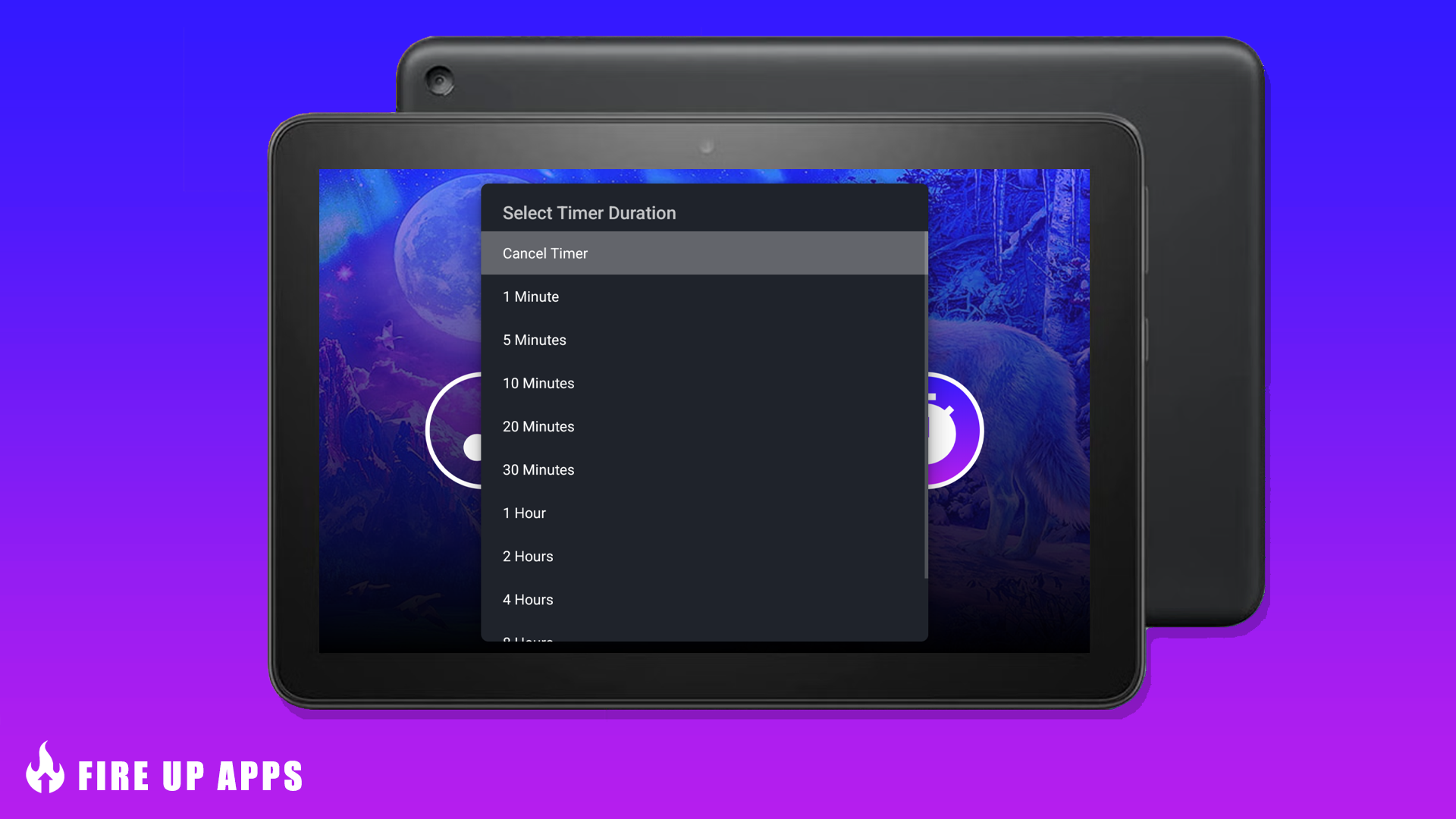
Task: Tap the tablet's front camera dot
Action: coord(707,146)
